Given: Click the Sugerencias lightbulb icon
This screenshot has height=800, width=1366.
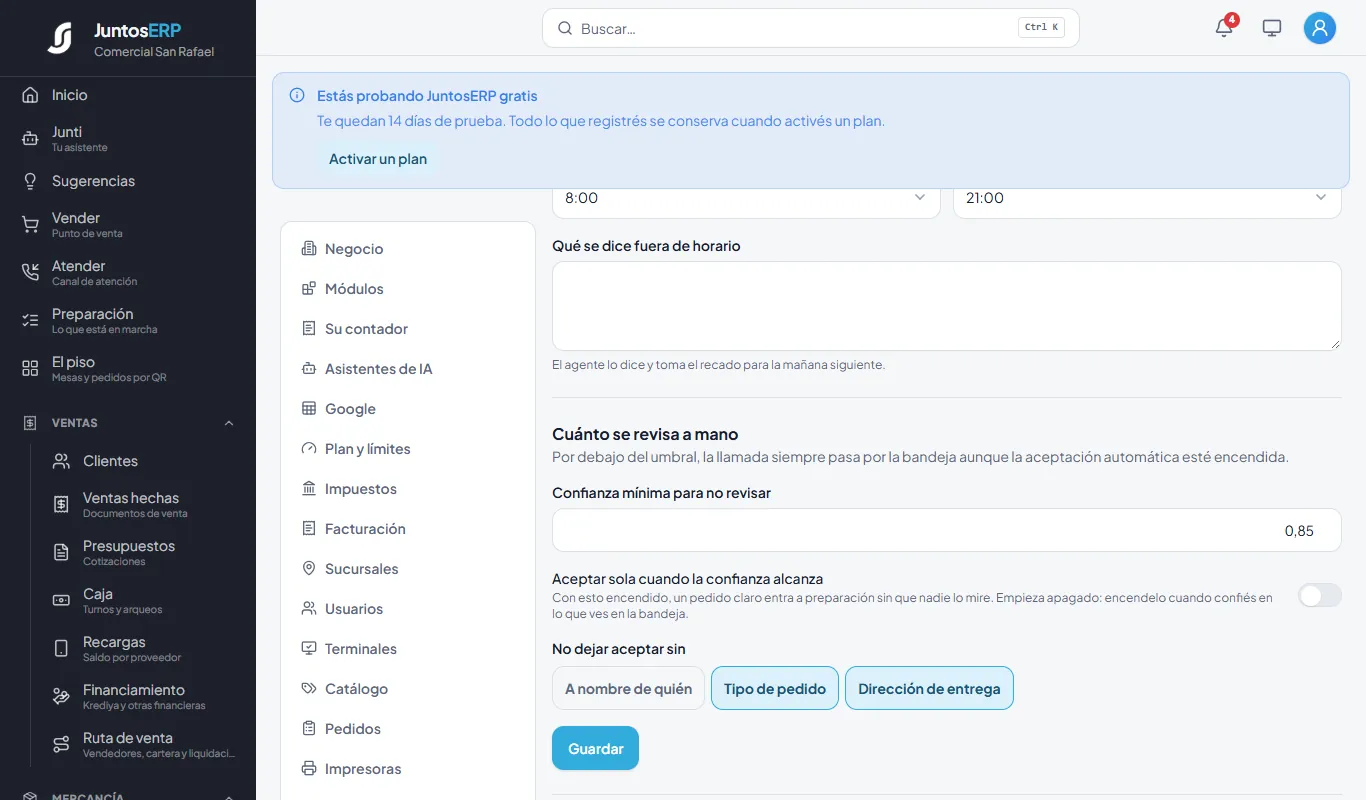Looking at the screenshot, I should point(30,181).
